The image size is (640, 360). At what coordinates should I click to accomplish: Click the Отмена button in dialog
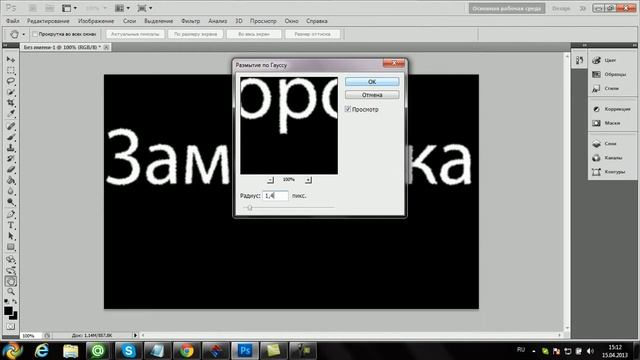(372, 95)
